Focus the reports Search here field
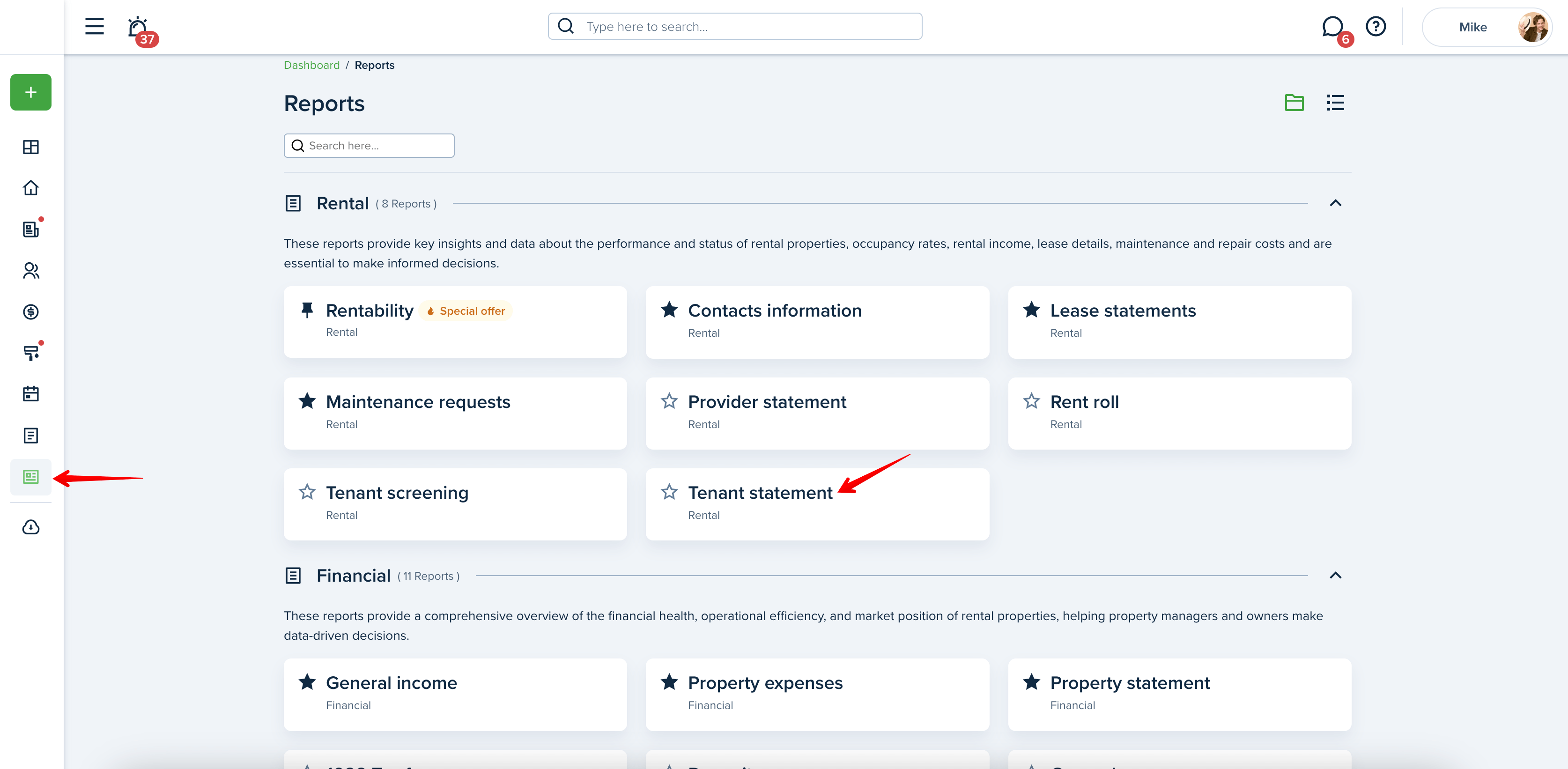 [x=369, y=146]
